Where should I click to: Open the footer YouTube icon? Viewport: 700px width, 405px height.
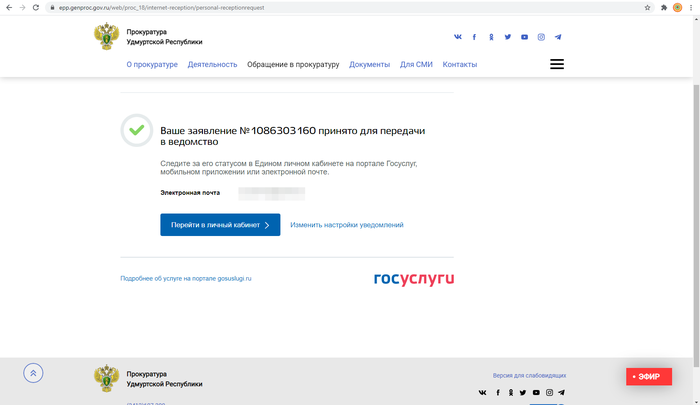pos(536,392)
